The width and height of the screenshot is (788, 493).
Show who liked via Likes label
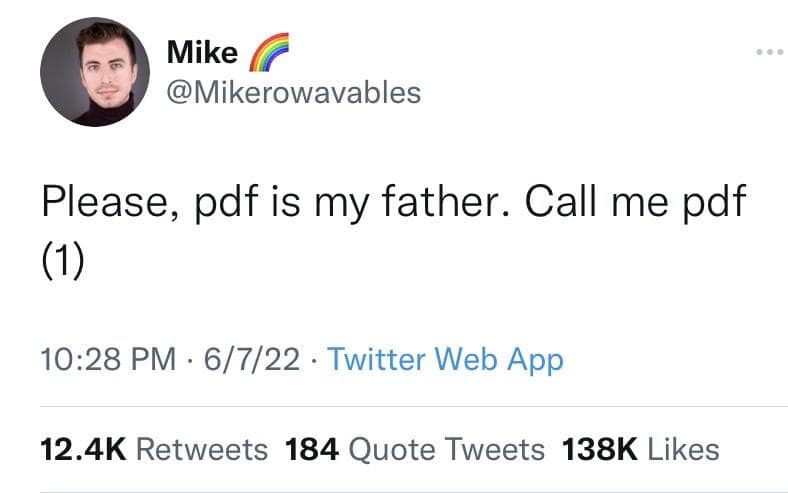[x=683, y=450]
